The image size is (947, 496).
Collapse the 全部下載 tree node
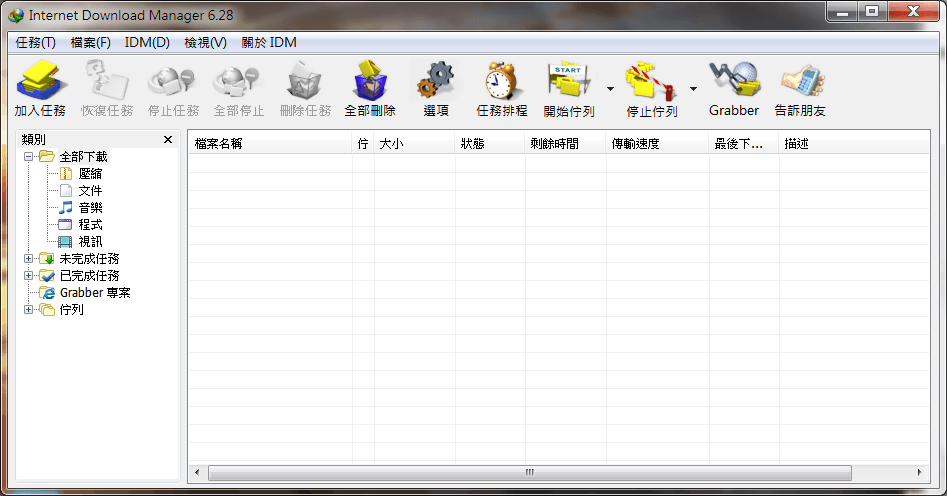28,156
